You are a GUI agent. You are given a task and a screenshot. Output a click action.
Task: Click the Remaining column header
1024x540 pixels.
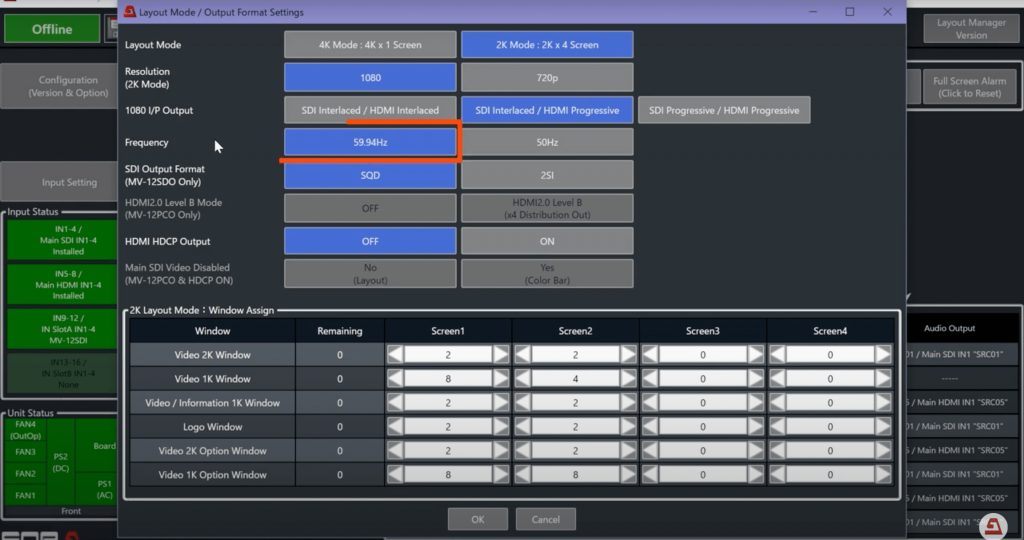340,331
